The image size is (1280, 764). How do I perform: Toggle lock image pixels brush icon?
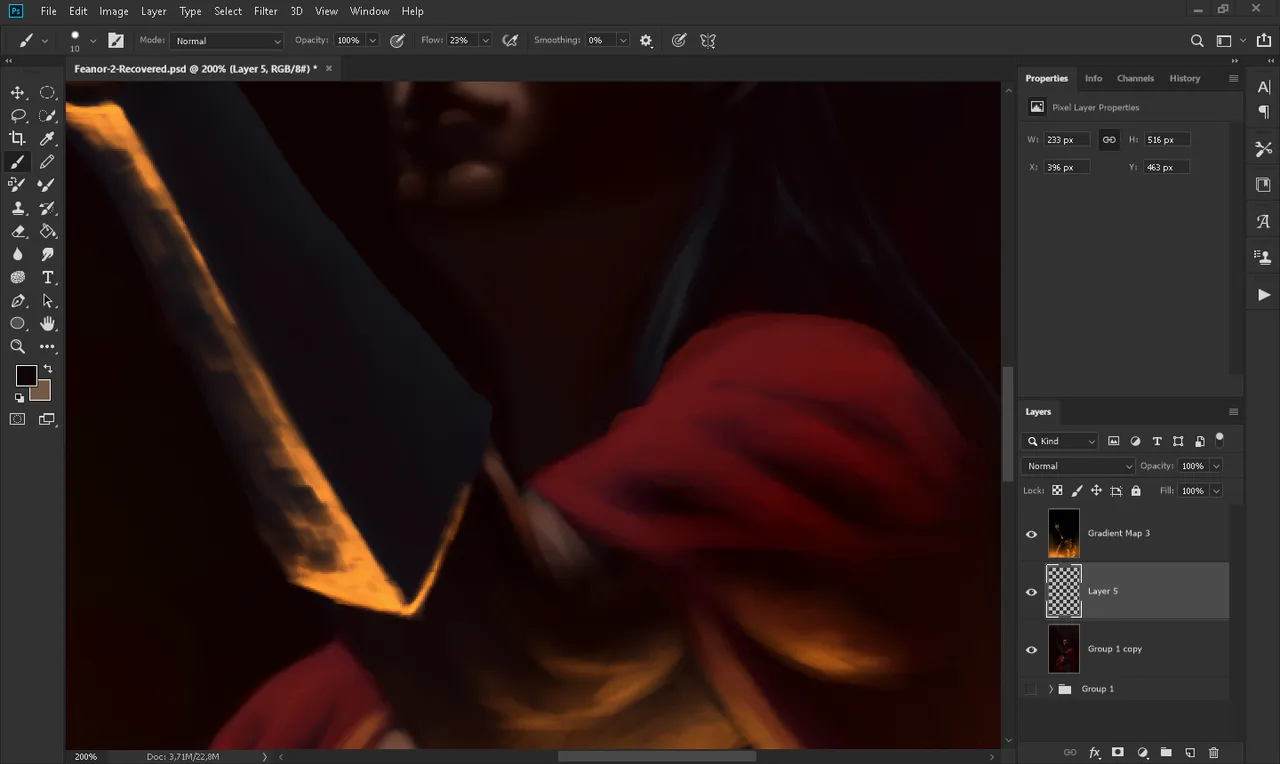[1077, 491]
